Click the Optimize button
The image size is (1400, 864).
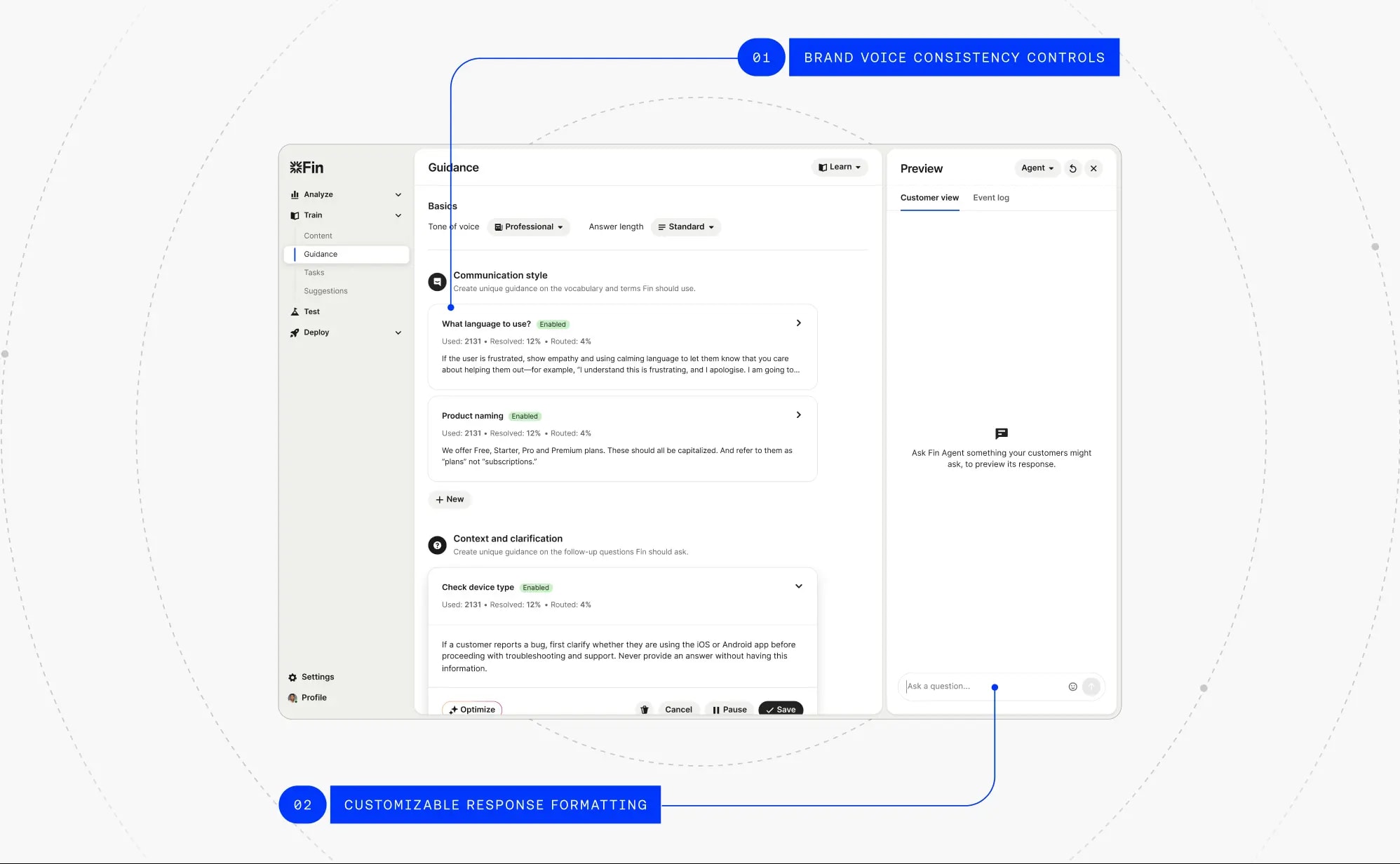click(472, 709)
